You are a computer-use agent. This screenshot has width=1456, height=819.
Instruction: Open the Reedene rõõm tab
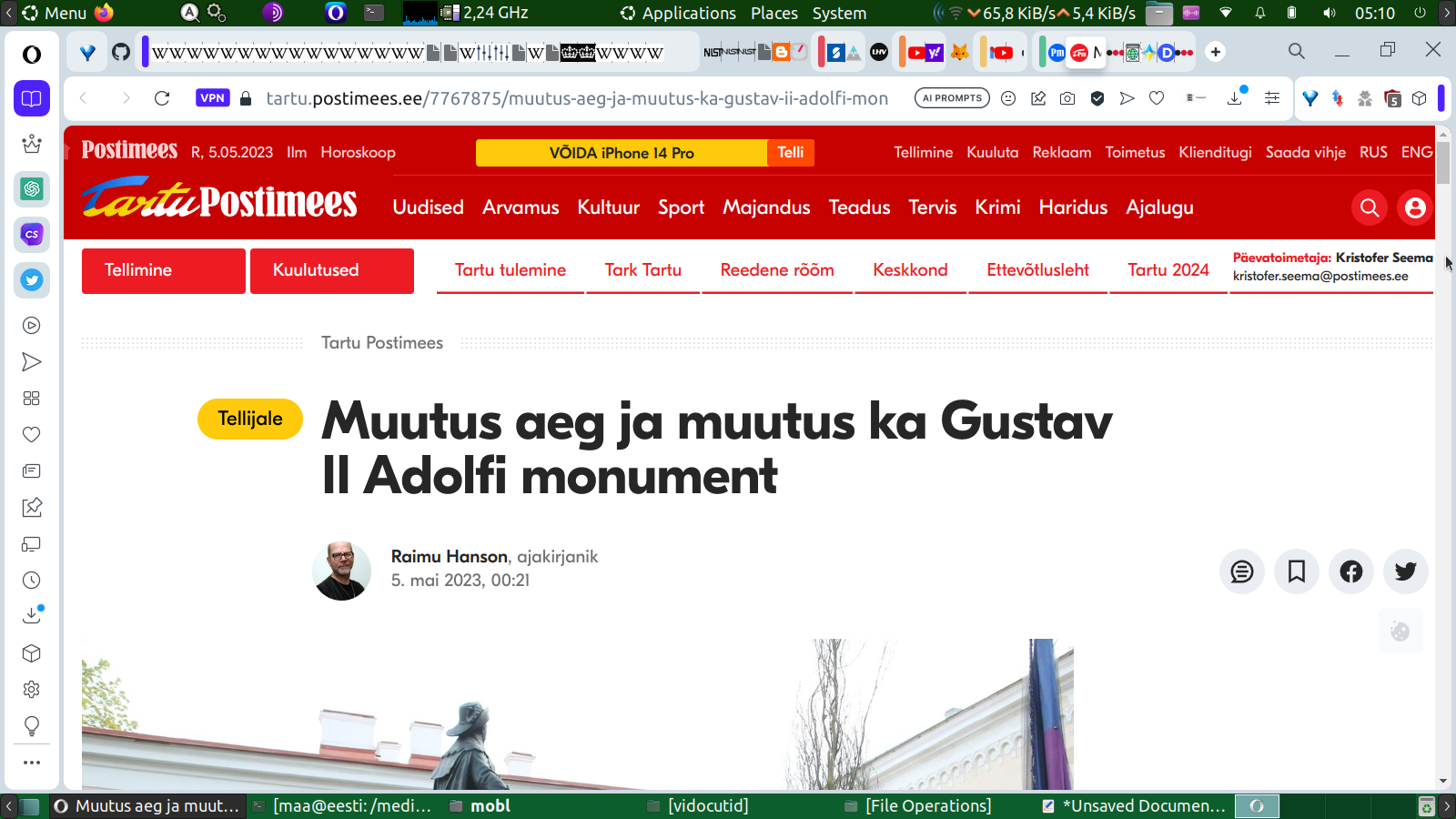pyautogui.click(x=777, y=270)
